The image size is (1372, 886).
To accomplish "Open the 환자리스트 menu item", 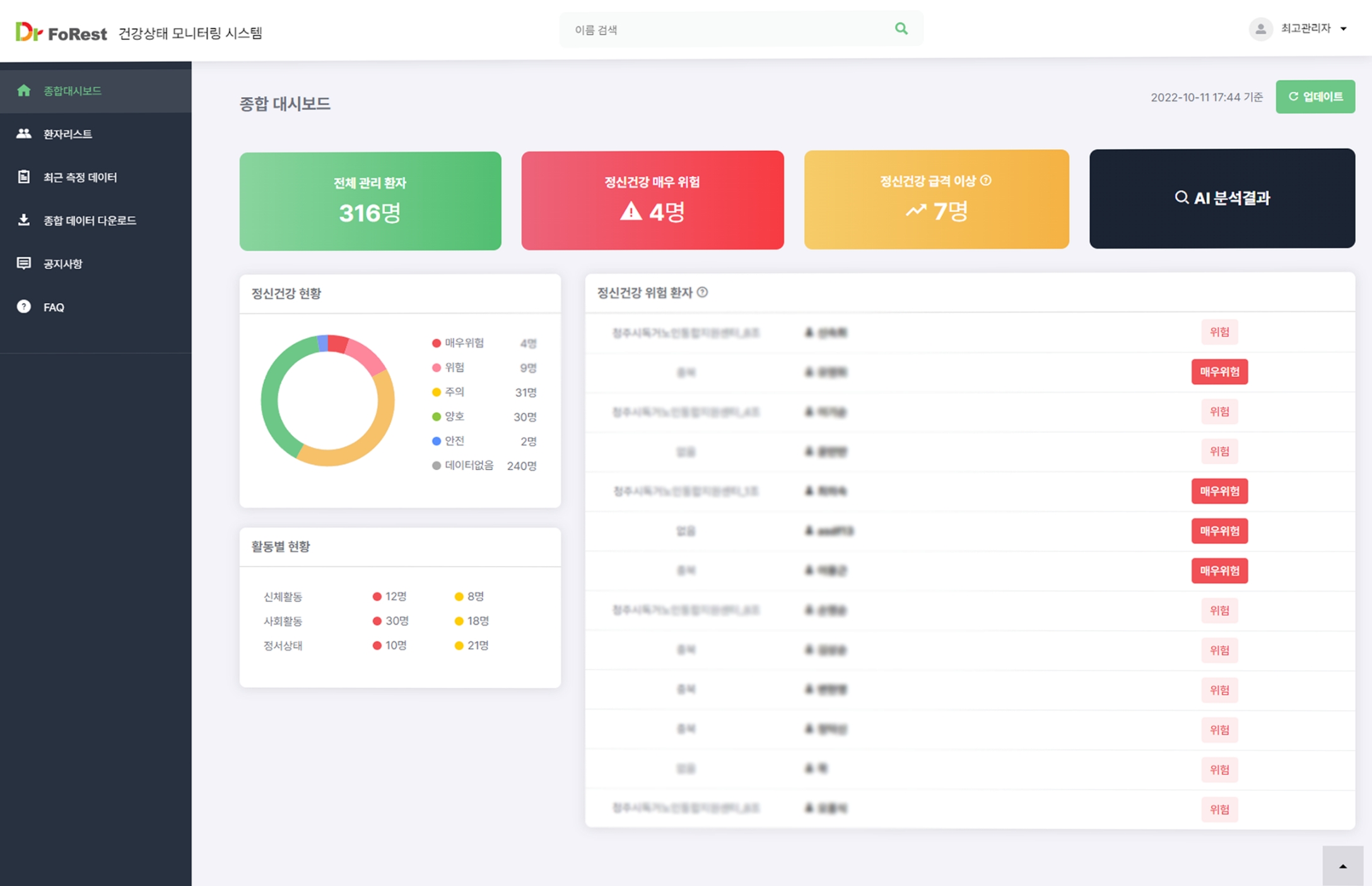I will pos(67,134).
